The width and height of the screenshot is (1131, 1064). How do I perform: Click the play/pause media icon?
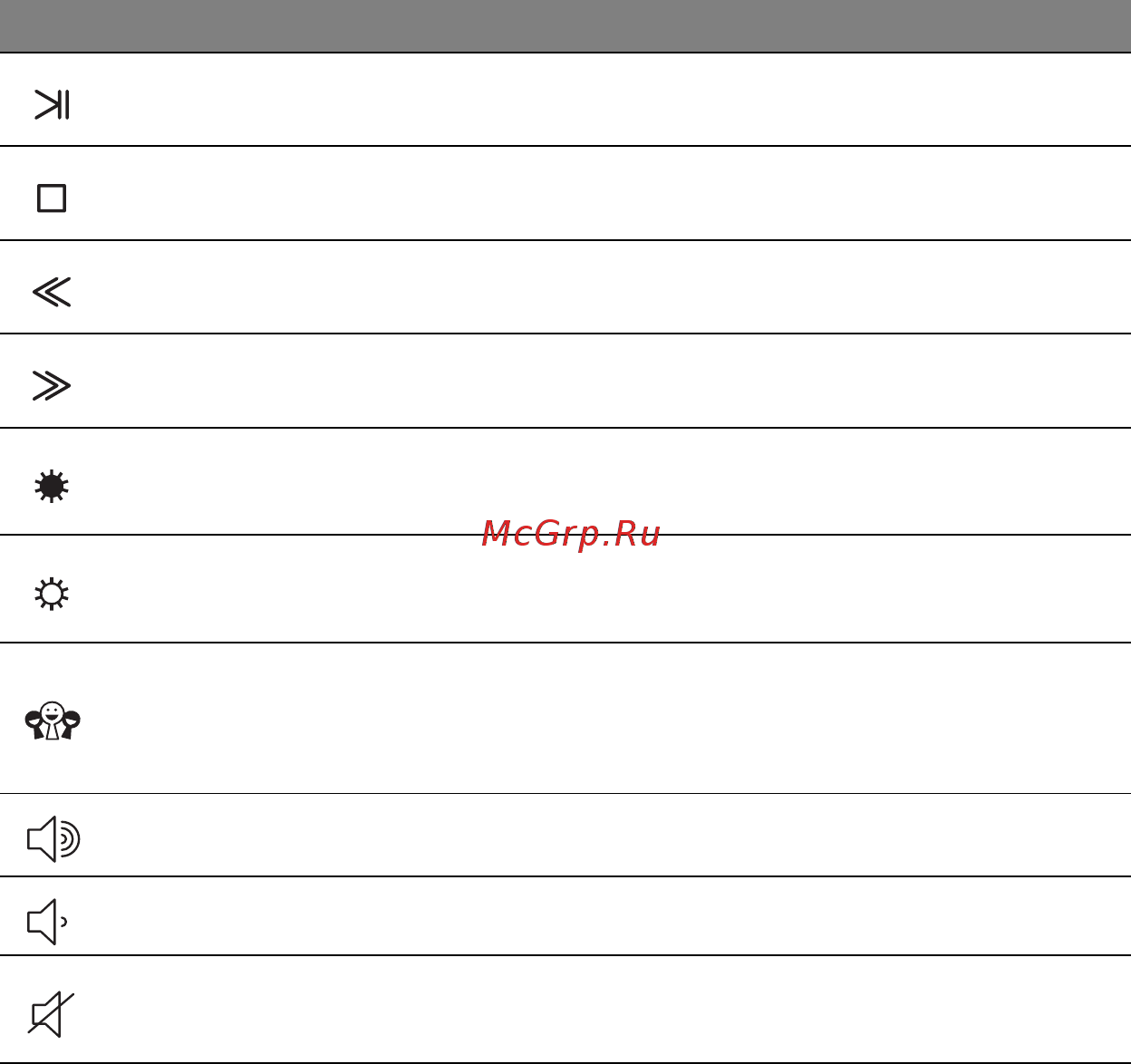click(52, 104)
